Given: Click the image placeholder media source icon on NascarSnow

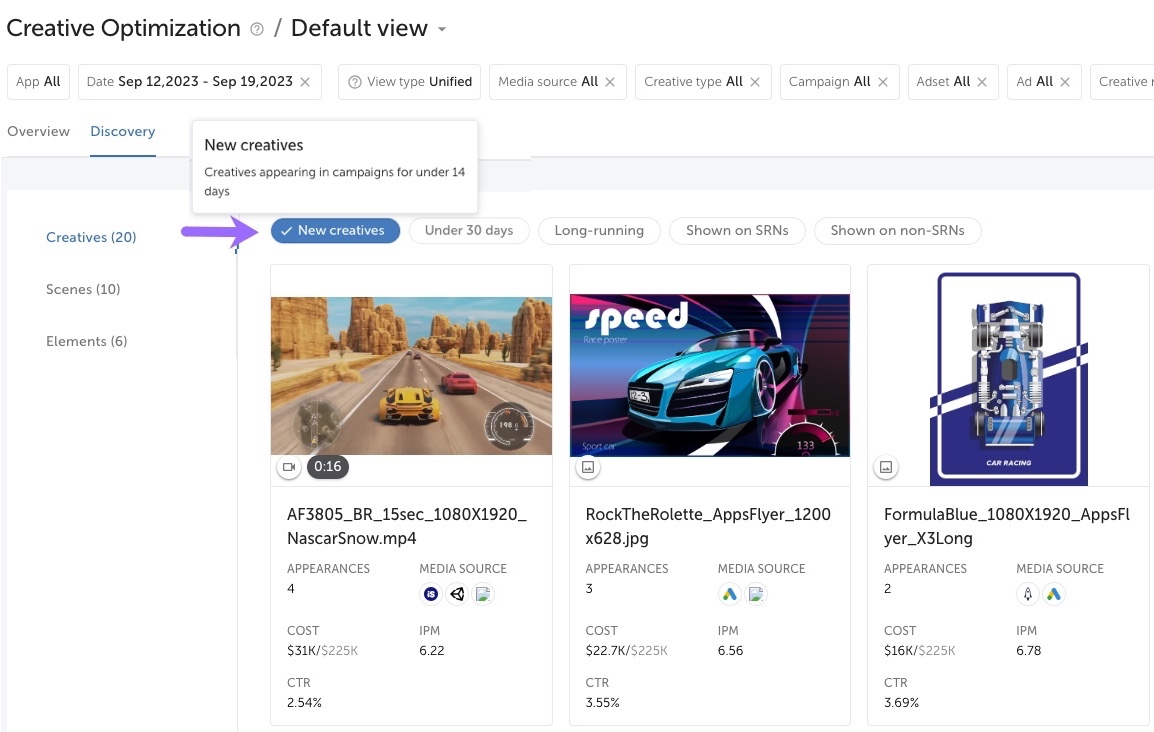Looking at the screenshot, I should click(x=483, y=594).
